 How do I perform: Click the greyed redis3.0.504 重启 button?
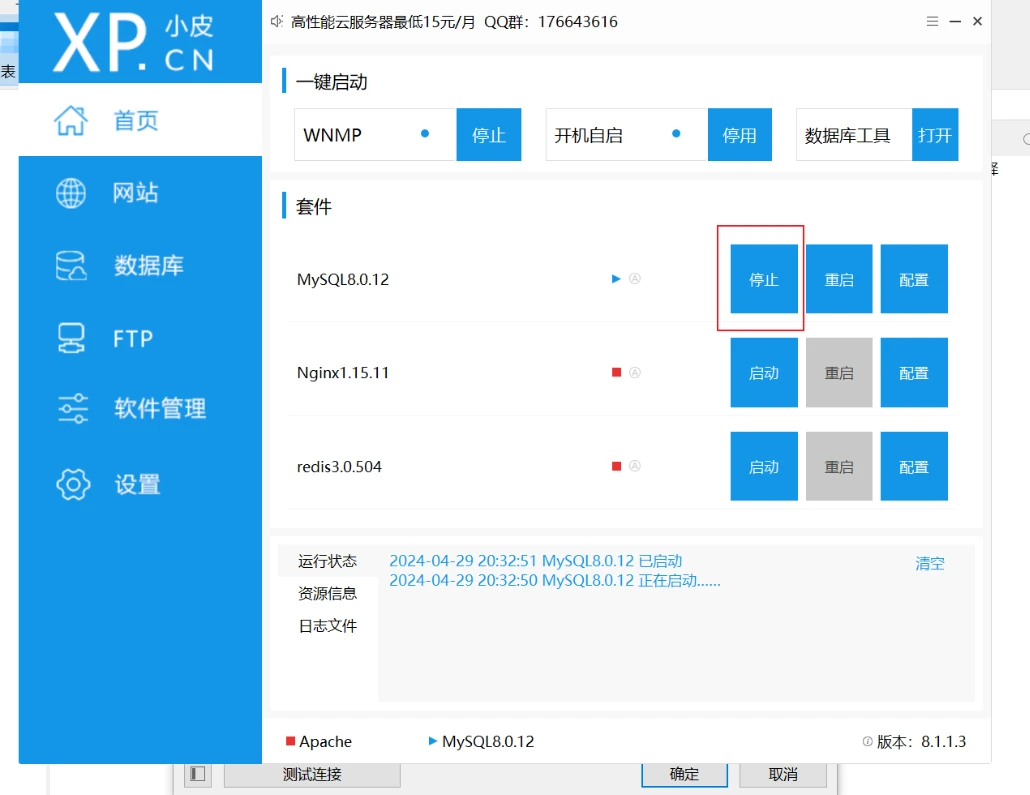tap(839, 466)
